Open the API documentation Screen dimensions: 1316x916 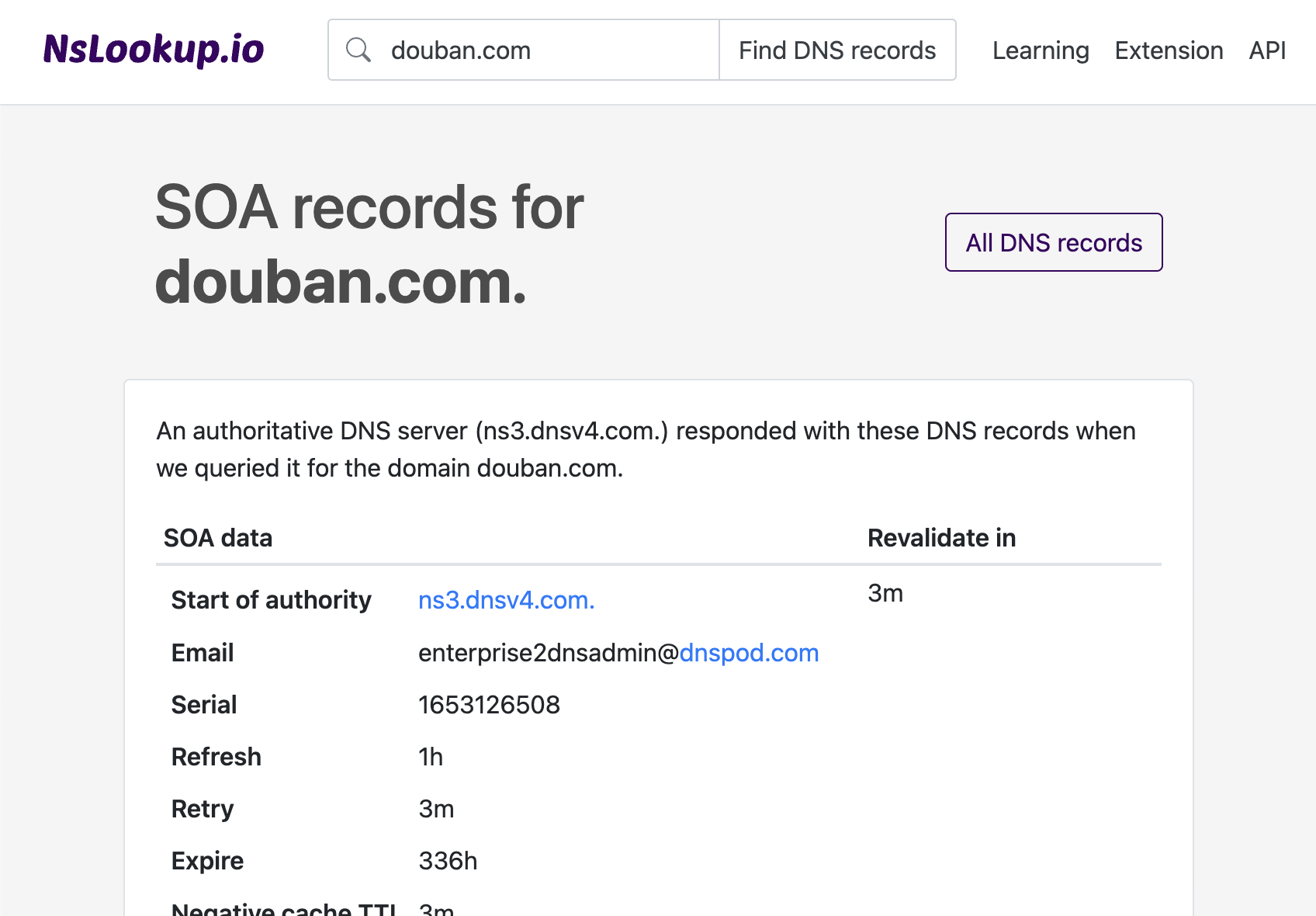(x=1266, y=50)
